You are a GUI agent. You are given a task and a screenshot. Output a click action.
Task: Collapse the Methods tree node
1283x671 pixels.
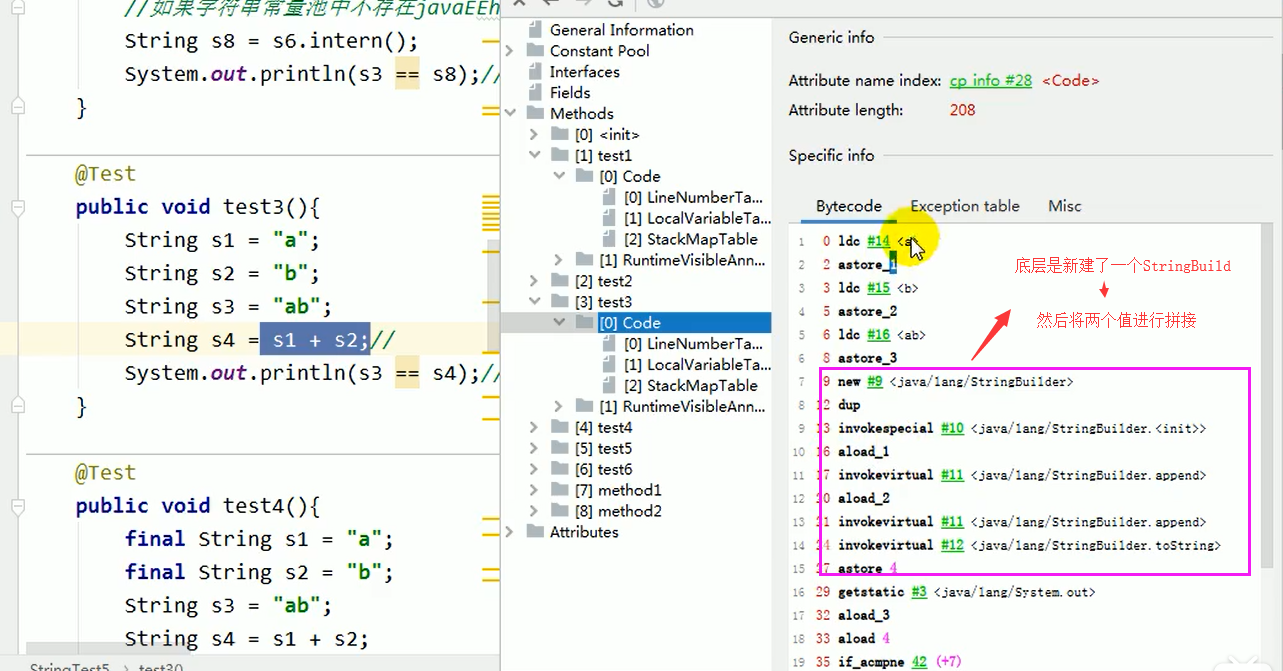(511, 114)
